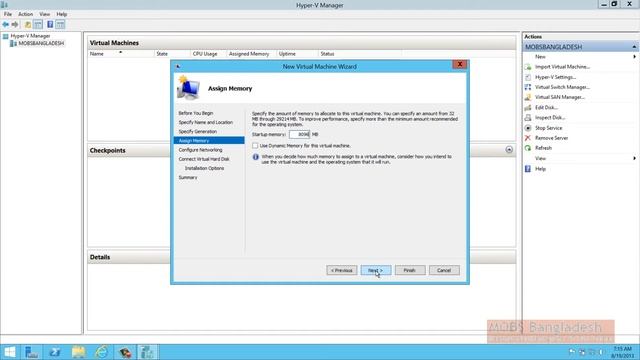Click Import Virtual Machine... action link
Image resolution: width=640 pixels, height=360 pixels.
(562, 67)
